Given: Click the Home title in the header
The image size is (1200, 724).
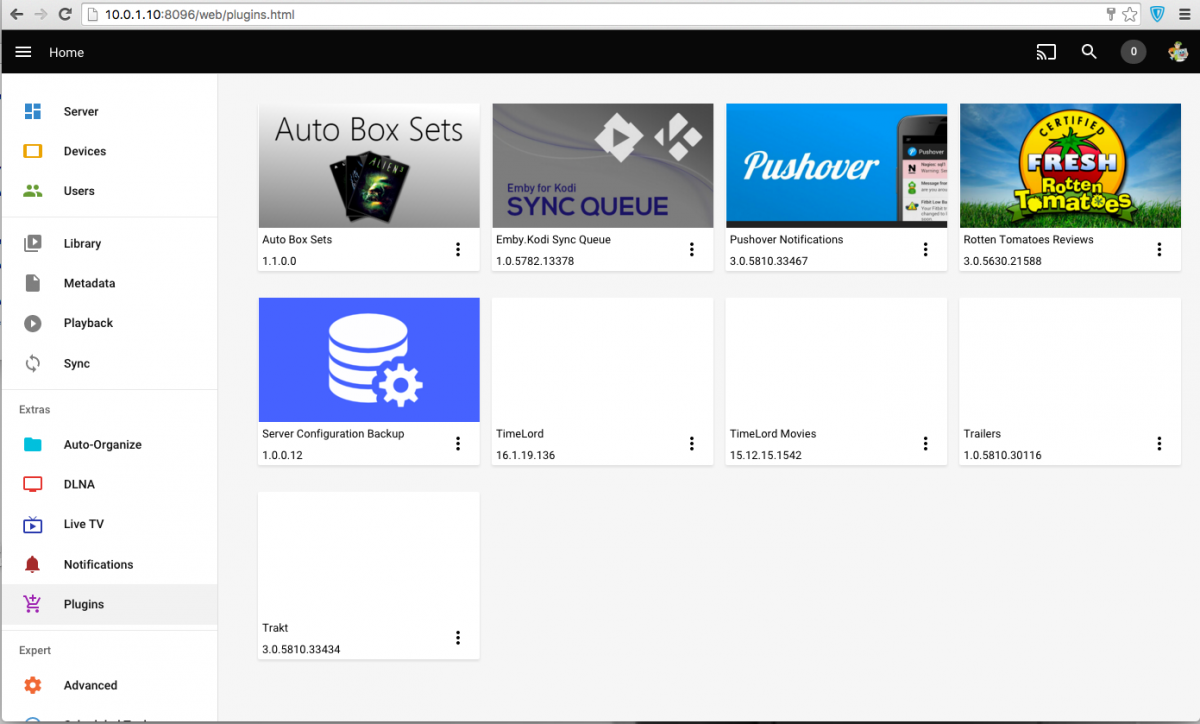Looking at the screenshot, I should click(67, 52).
